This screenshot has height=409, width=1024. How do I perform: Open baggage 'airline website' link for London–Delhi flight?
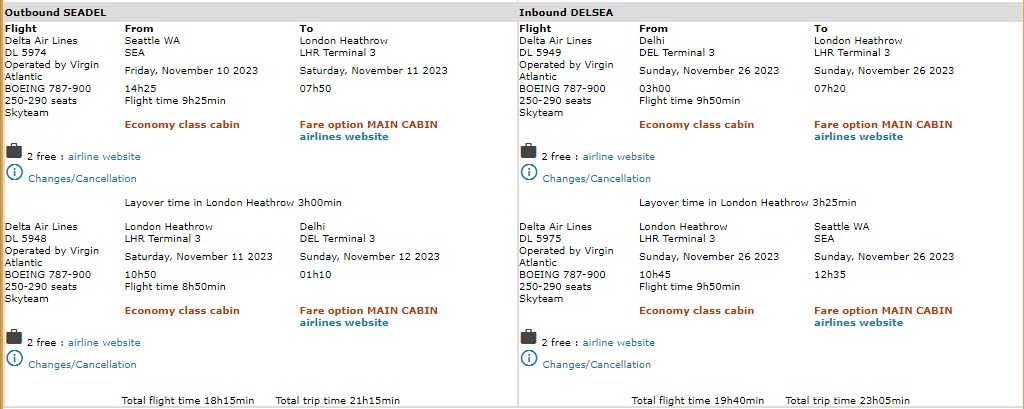(104, 343)
